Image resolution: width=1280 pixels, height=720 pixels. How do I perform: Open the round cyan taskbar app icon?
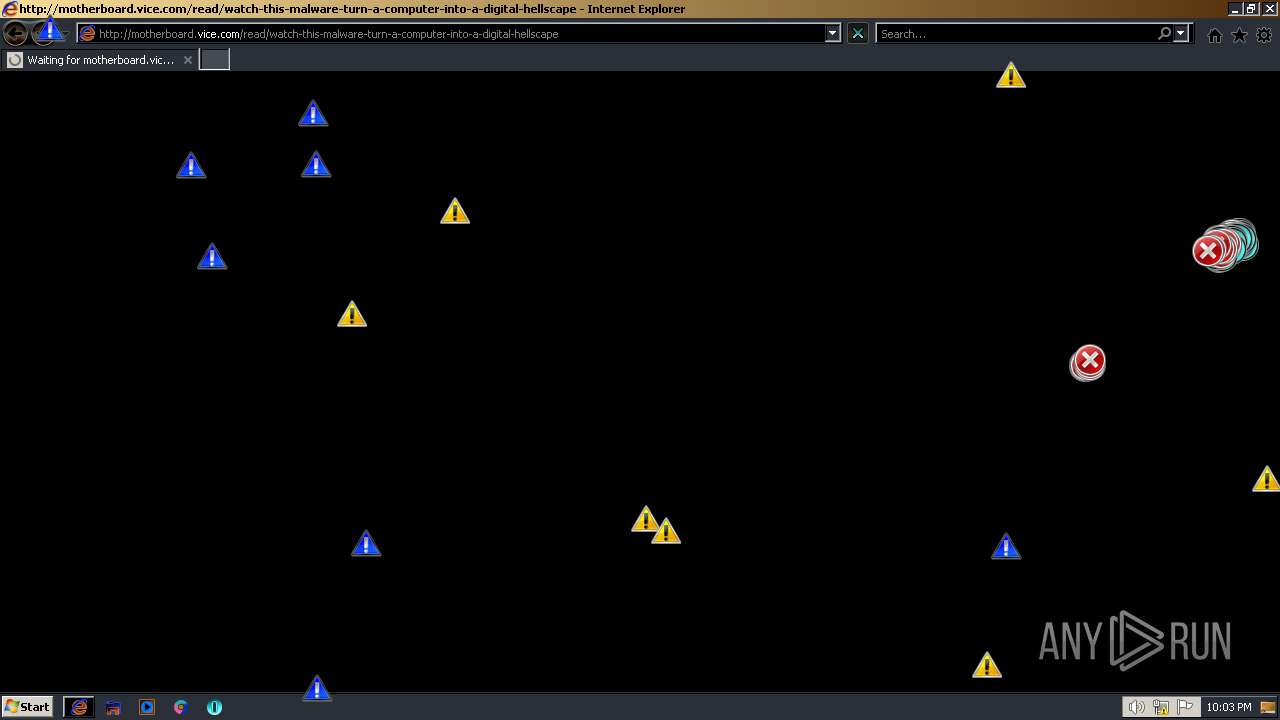[x=214, y=707]
